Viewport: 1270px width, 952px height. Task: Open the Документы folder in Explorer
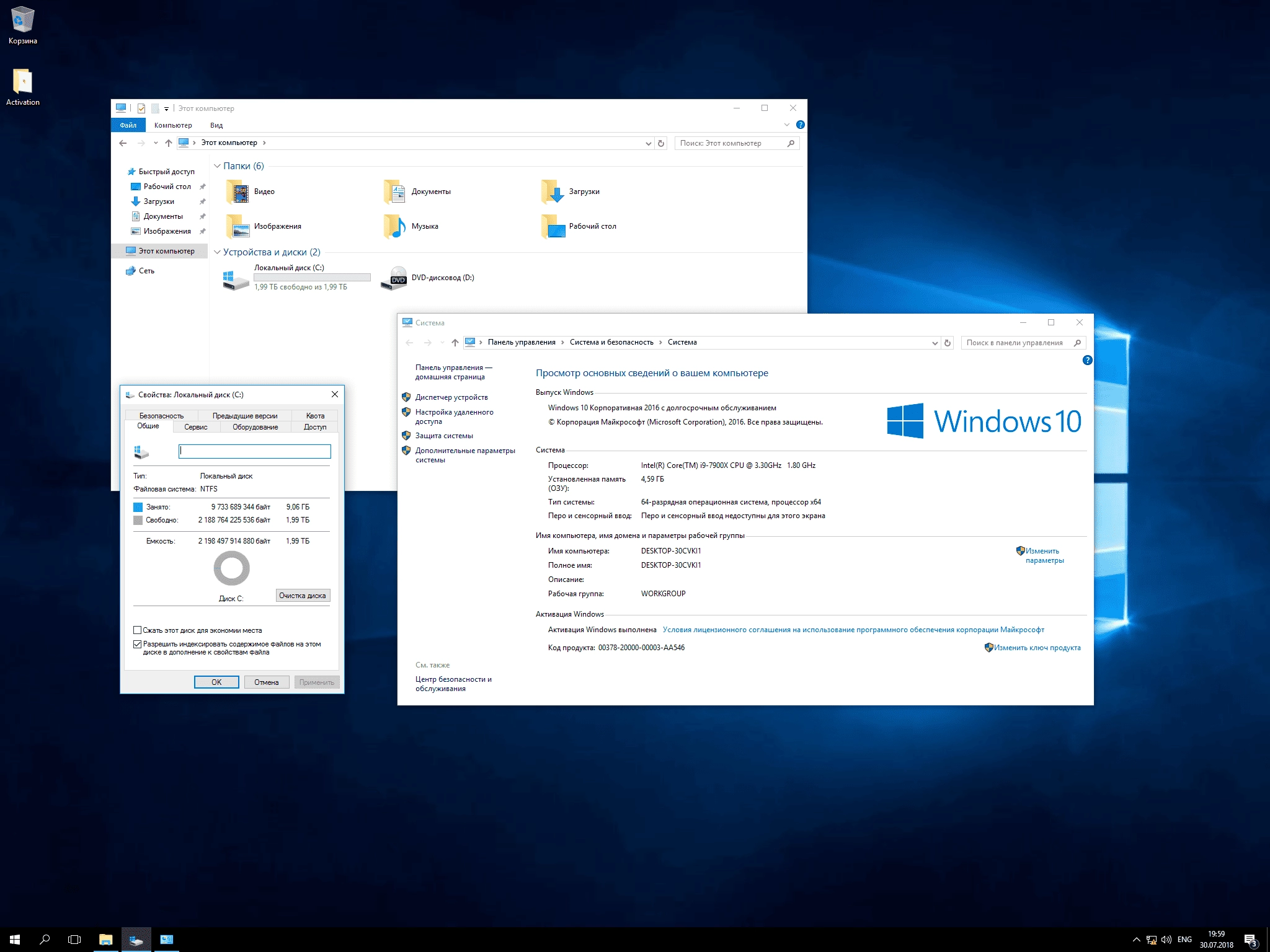click(x=418, y=192)
